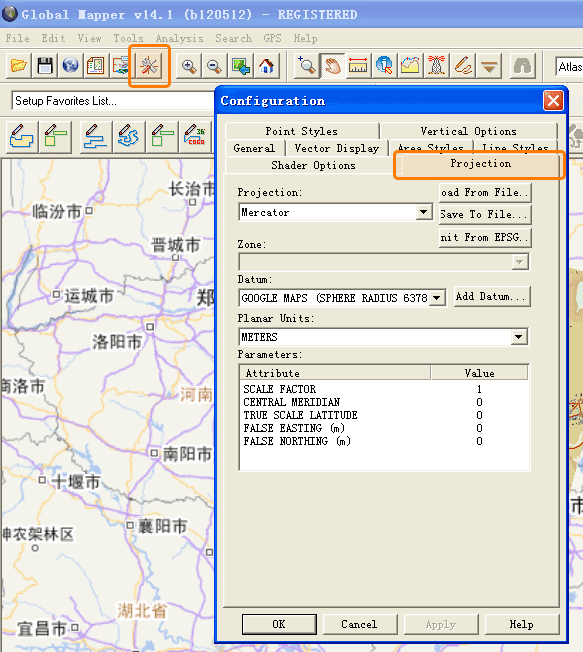
Task: Select the CENTRAL MERIDIAN parameter row
Action: point(384,402)
